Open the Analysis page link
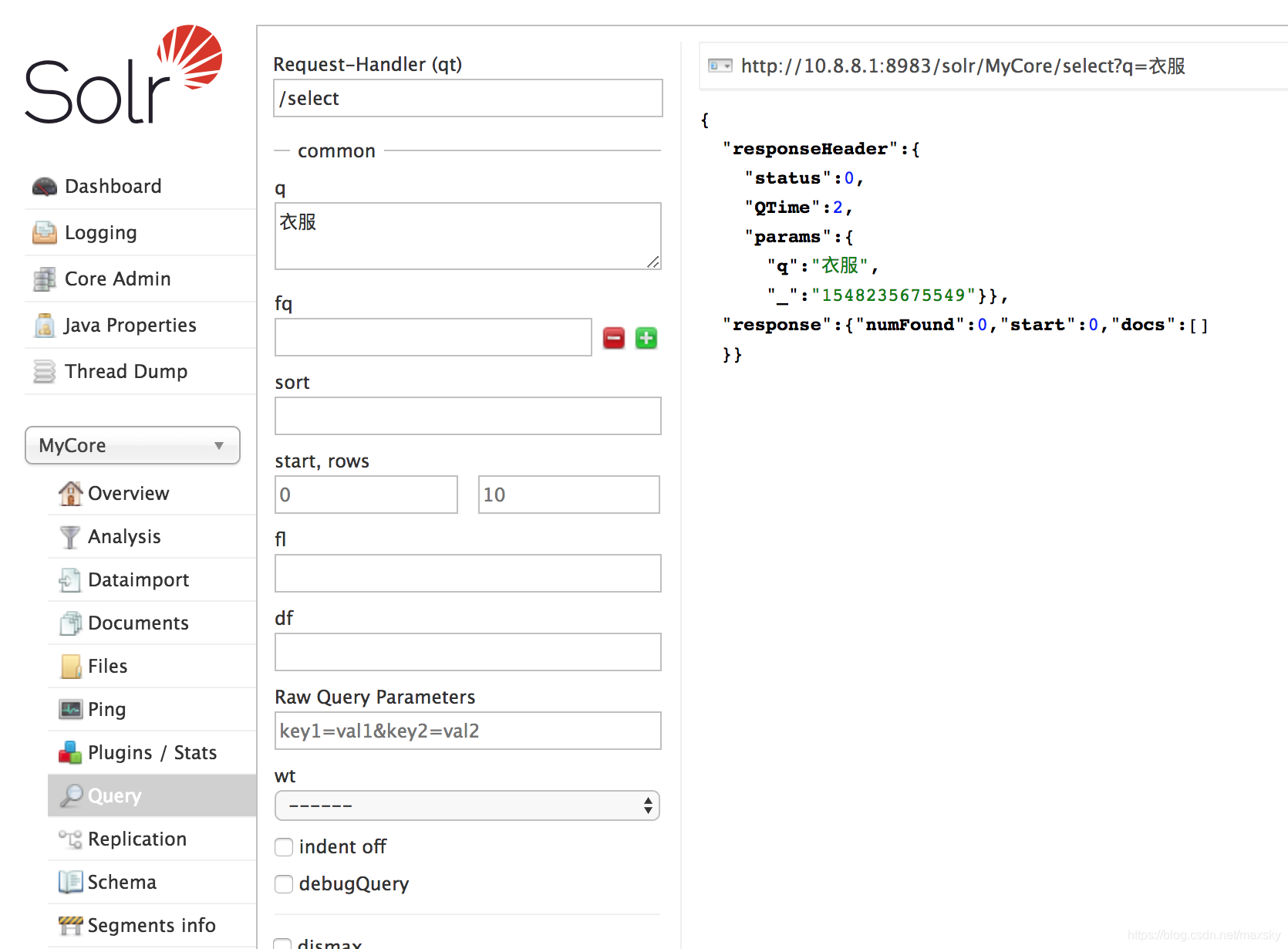Image resolution: width=1288 pixels, height=949 pixels. pos(124,537)
